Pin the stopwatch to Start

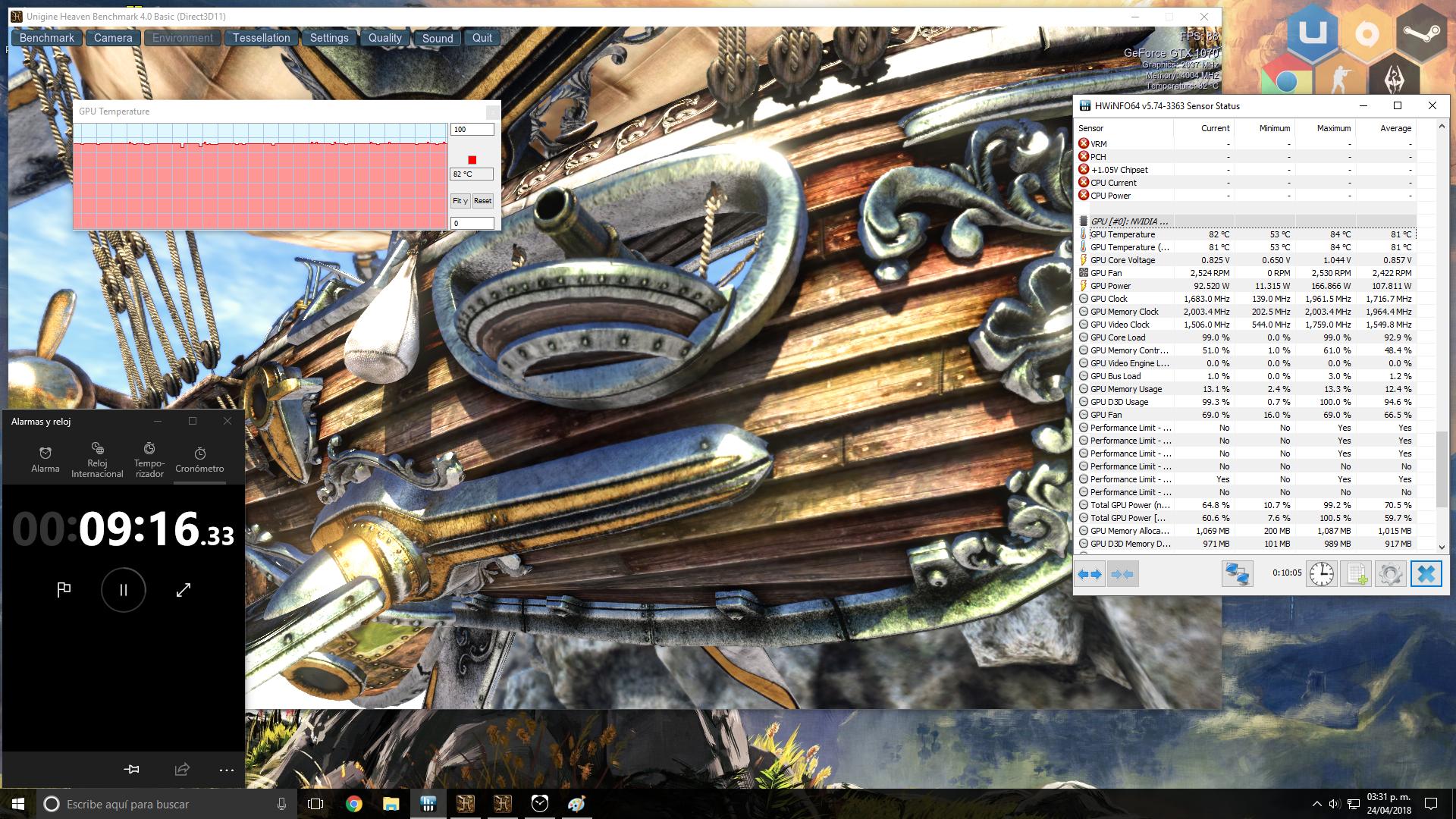click(131, 770)
